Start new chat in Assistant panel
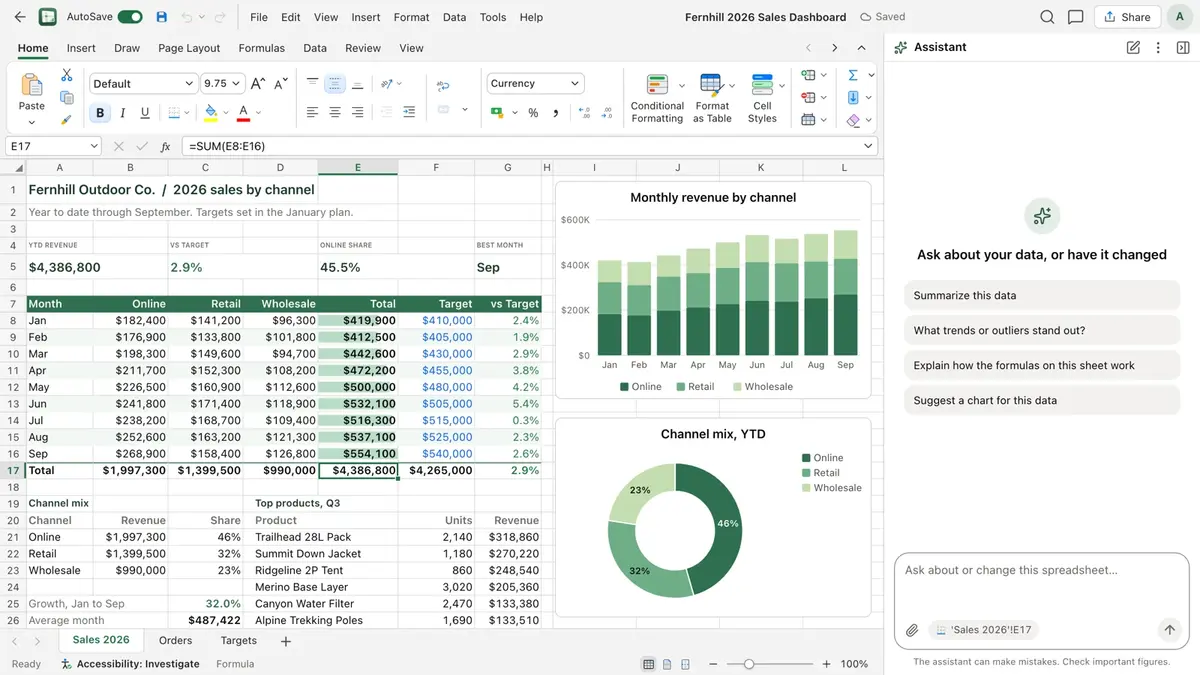Viewport: 1200px width, 675px height. pos(1133,47)
